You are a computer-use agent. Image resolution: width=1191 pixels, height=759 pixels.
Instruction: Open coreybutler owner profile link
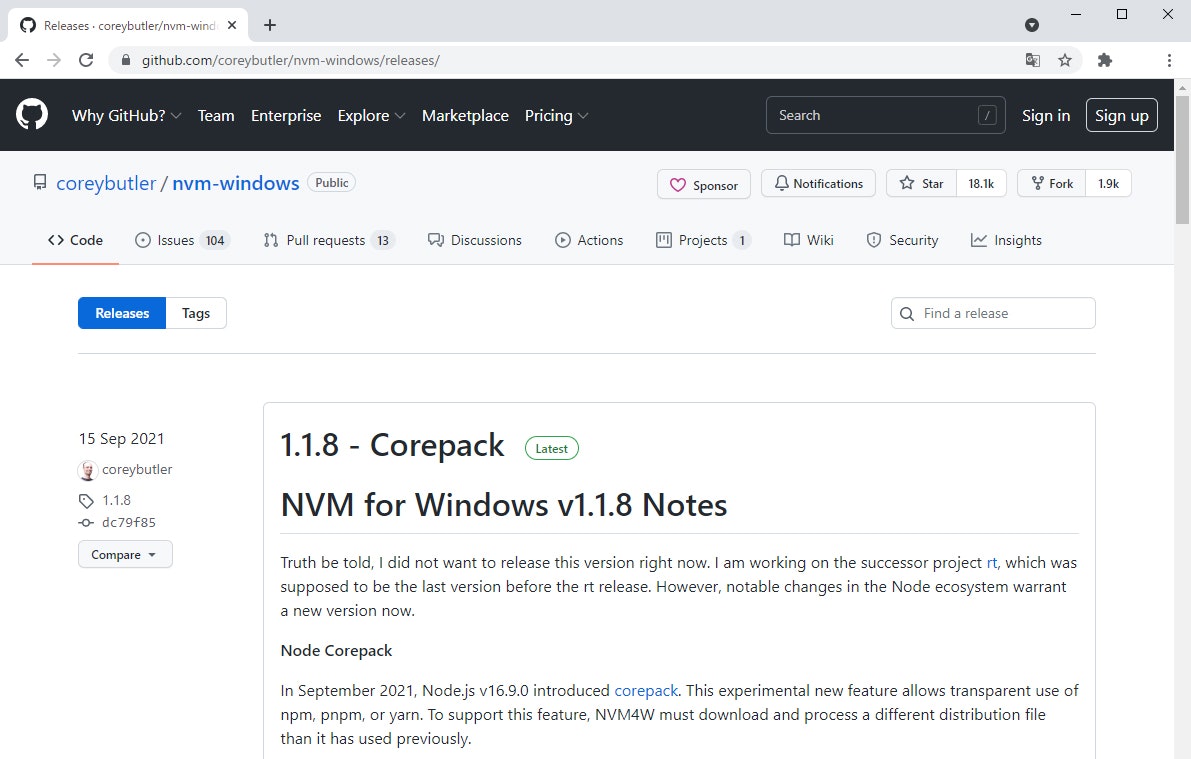tap(106, 183)
